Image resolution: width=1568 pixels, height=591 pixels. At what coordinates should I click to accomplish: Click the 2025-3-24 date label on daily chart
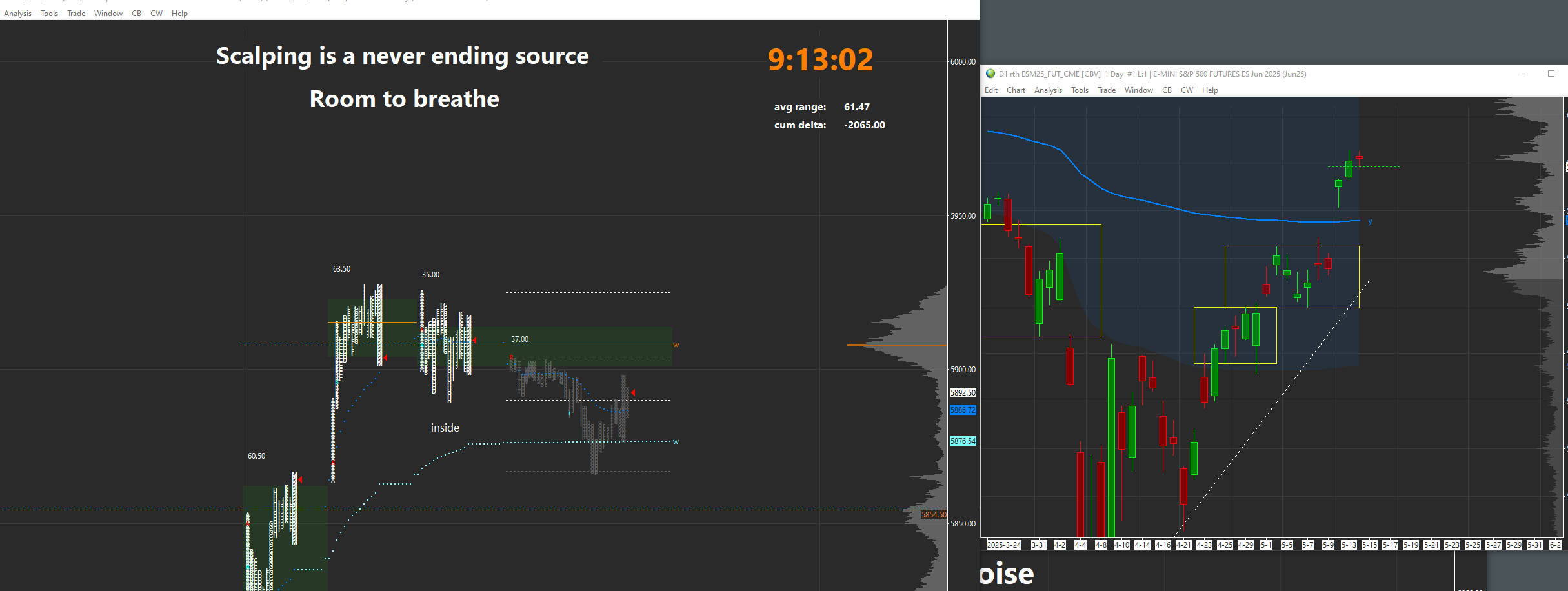(1004, 545)
